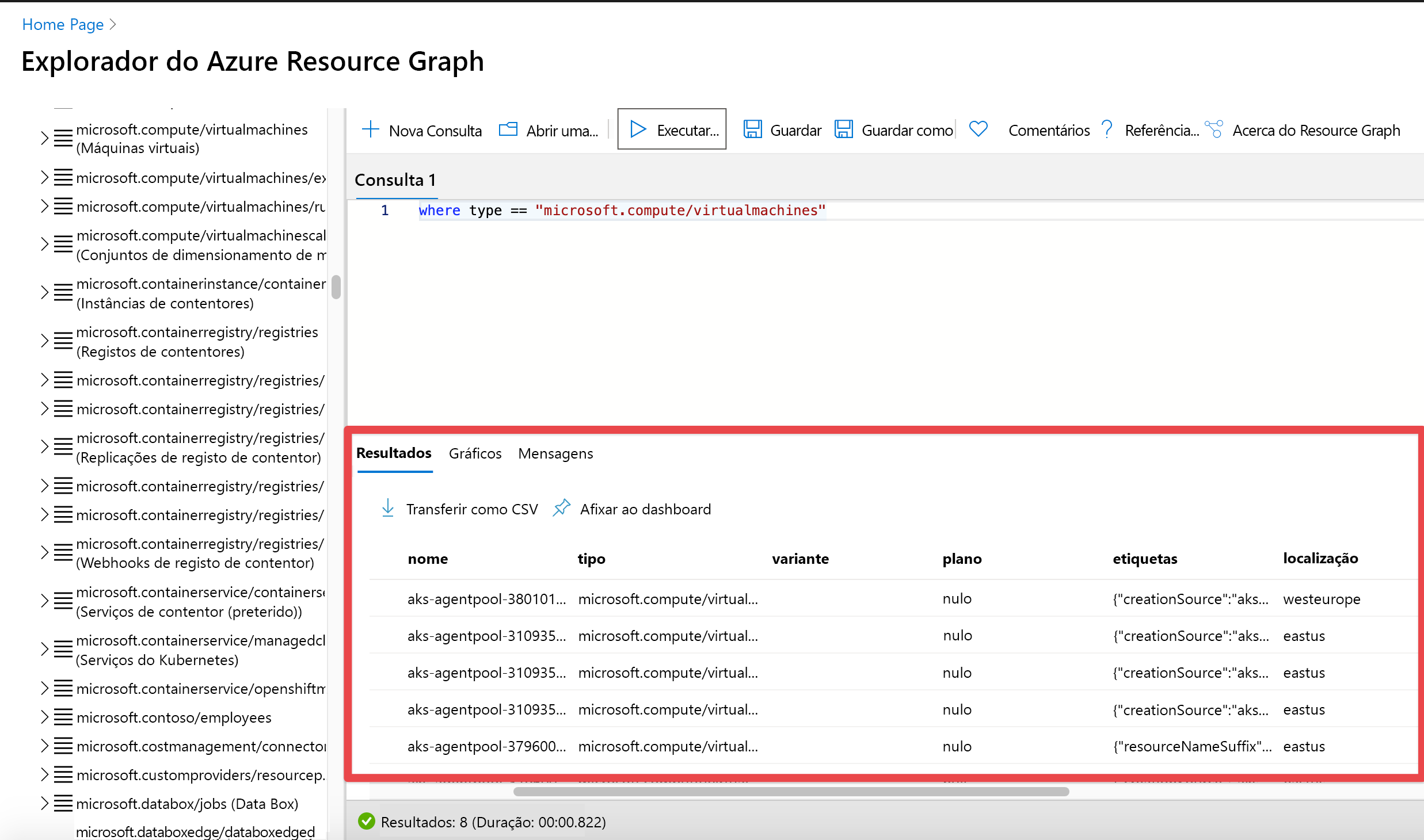Open the Comentários feedback
This screenshot has height=840, width=1424.
(1049, 130)
